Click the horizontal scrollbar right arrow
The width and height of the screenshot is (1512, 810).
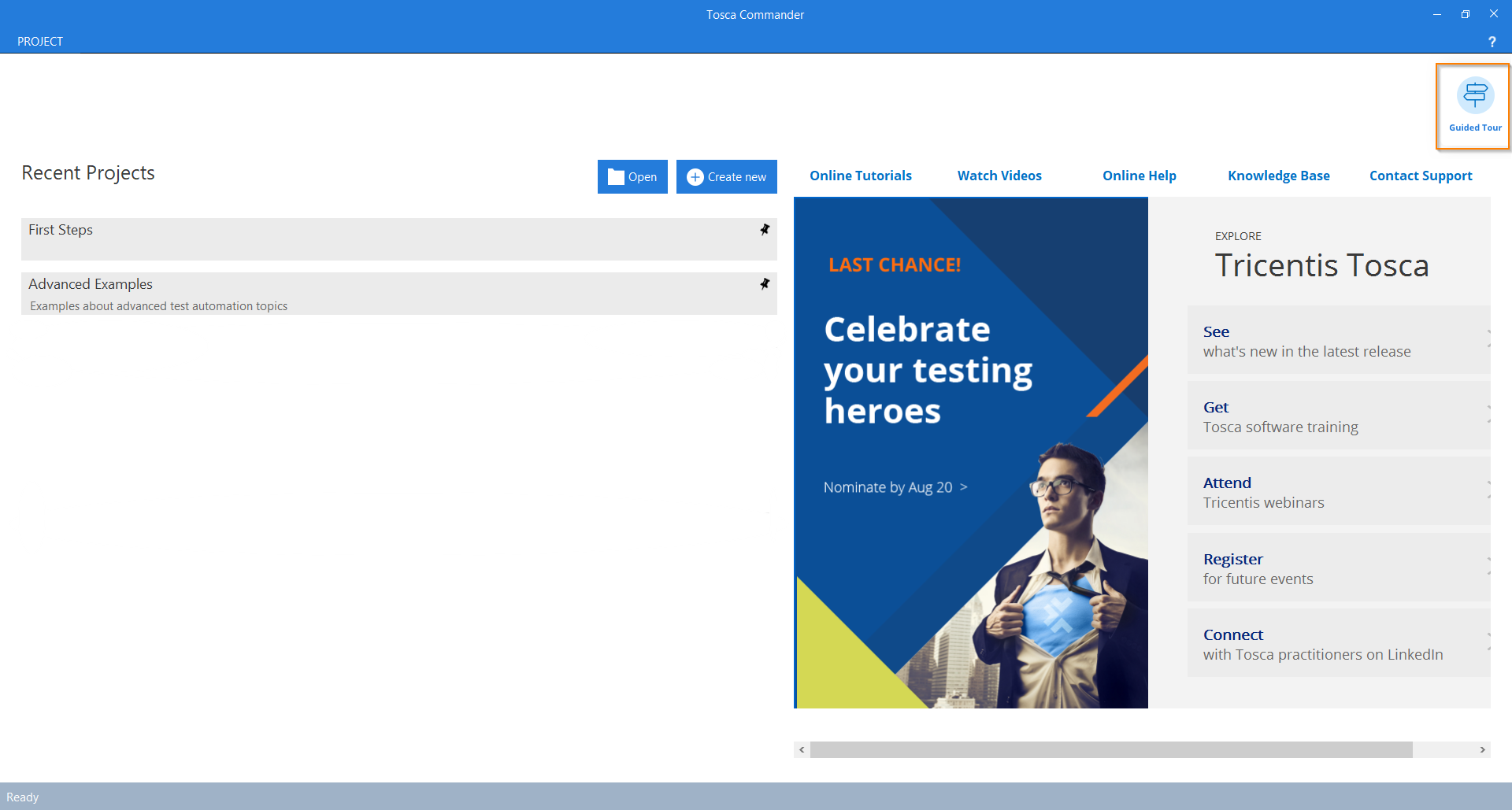click(1482, 749)
